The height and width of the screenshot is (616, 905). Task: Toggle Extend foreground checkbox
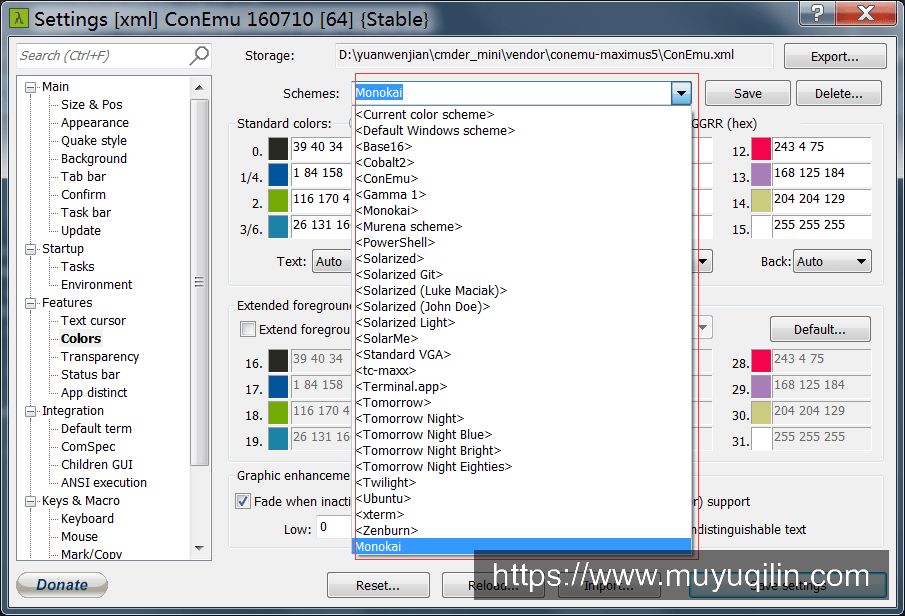[x=248, y=329]
